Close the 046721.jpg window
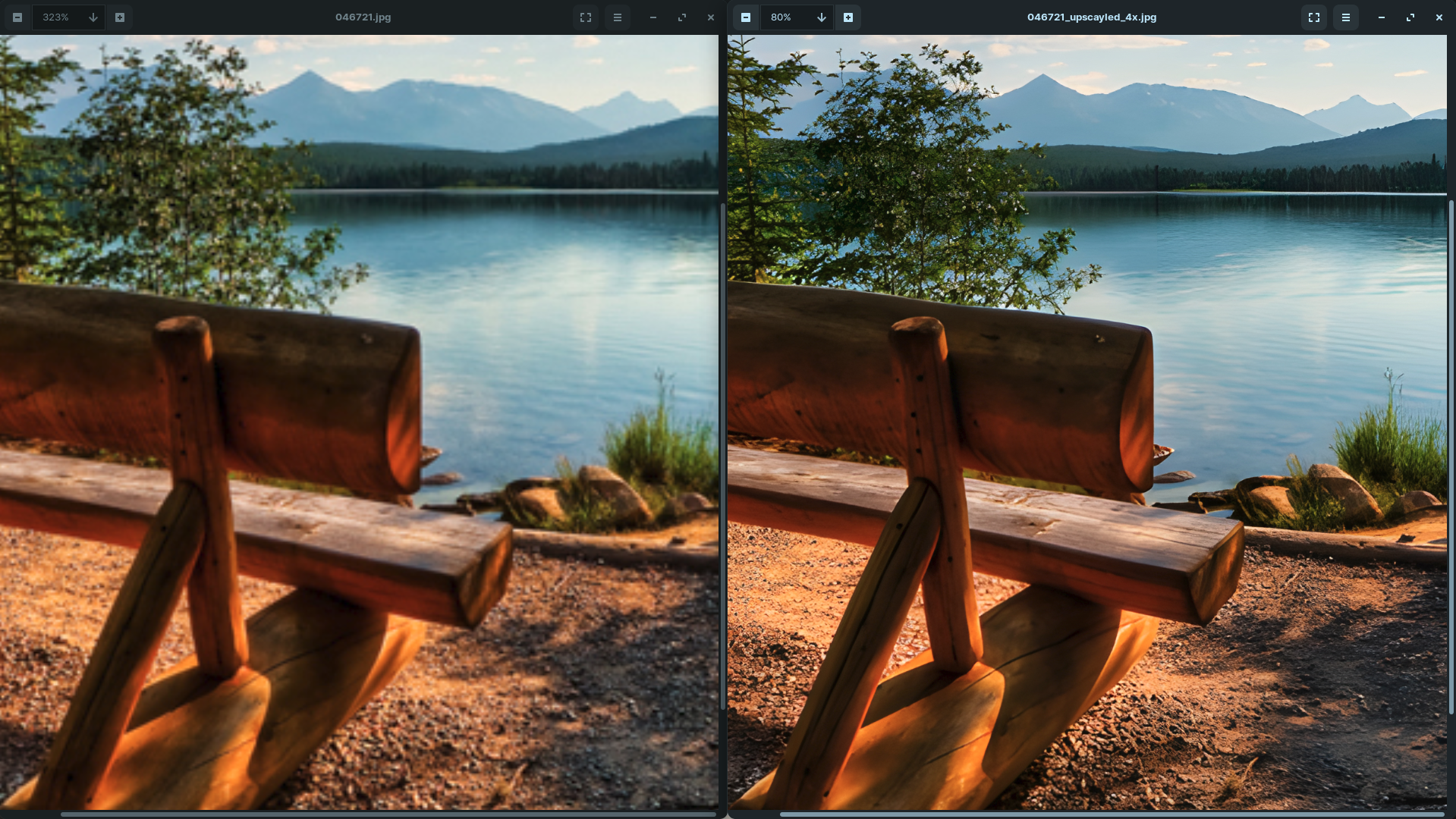This screenshot has height=819, width=1456. coord(711,17)
